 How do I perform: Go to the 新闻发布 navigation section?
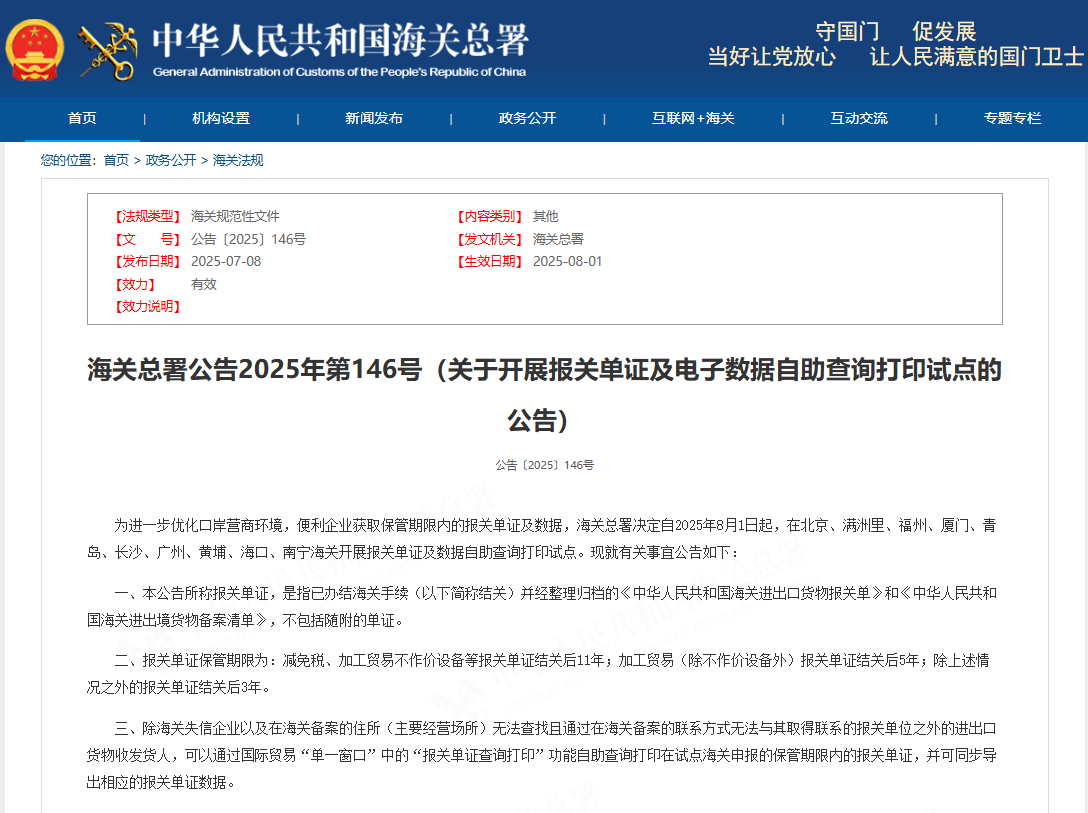point(374,118)
